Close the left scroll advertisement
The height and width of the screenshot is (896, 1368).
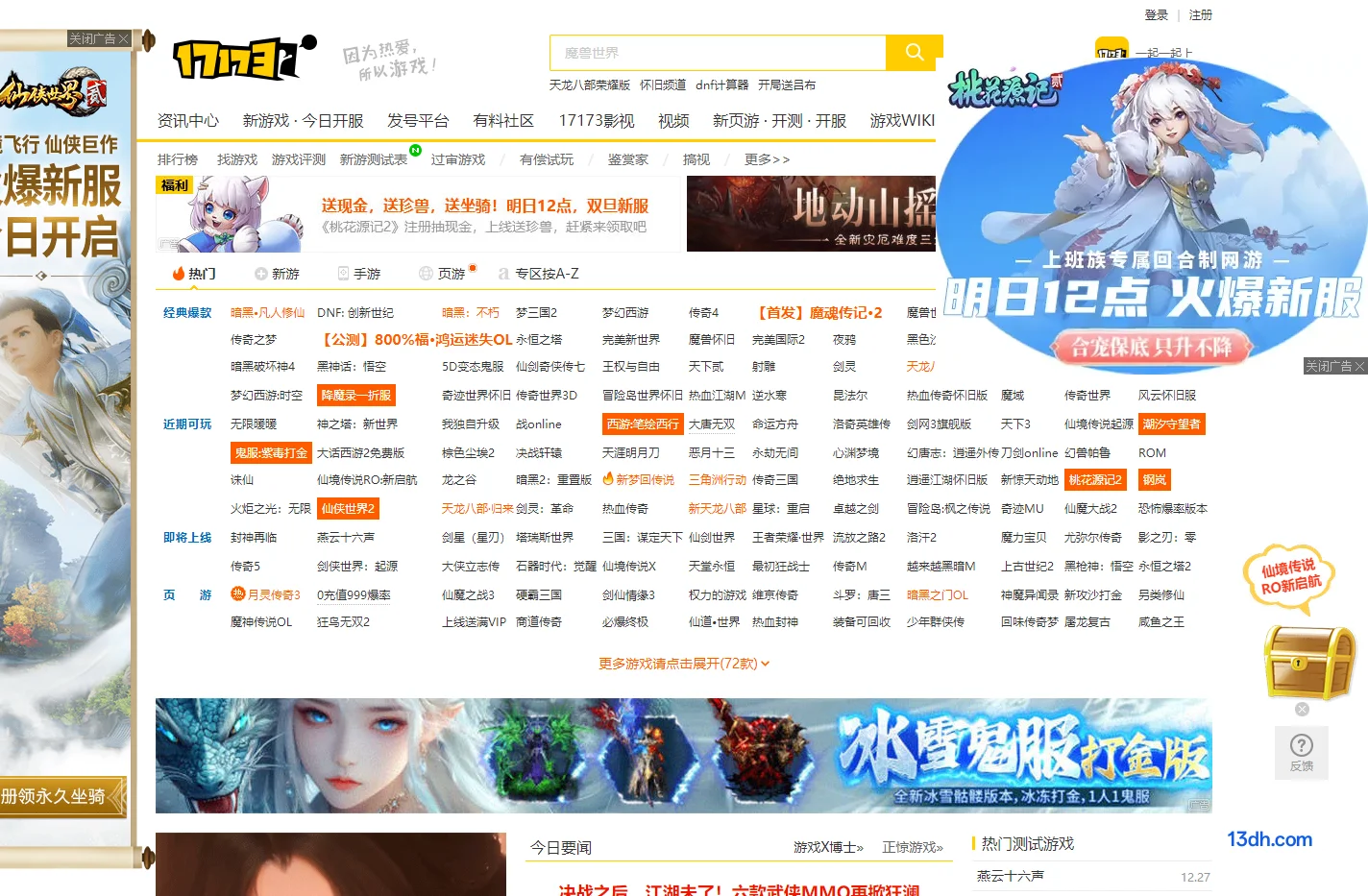click(99, 38)
